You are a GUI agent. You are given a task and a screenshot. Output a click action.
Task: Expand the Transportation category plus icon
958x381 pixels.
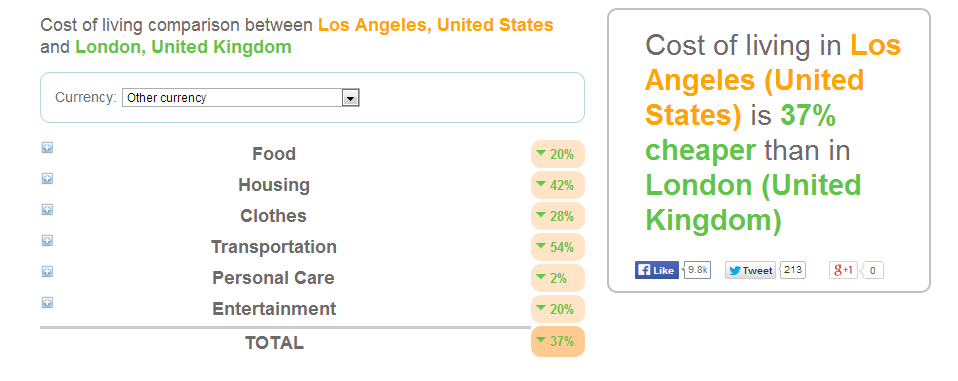47,241
